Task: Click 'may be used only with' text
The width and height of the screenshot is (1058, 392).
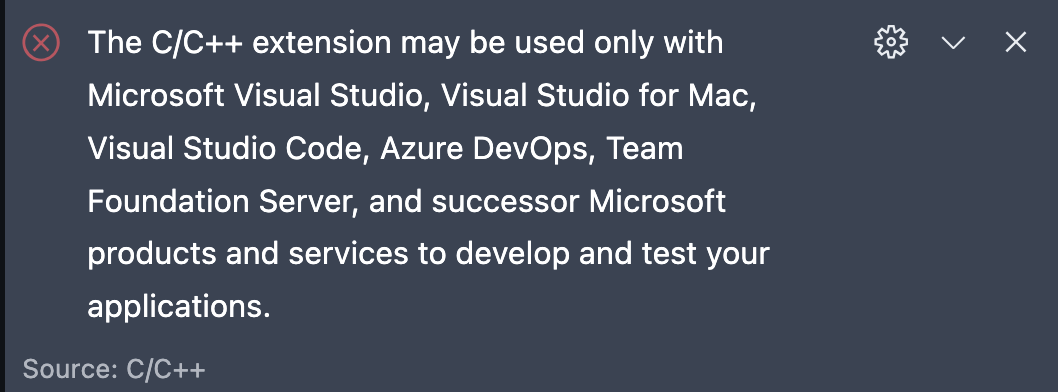Action: coord(562,43)
